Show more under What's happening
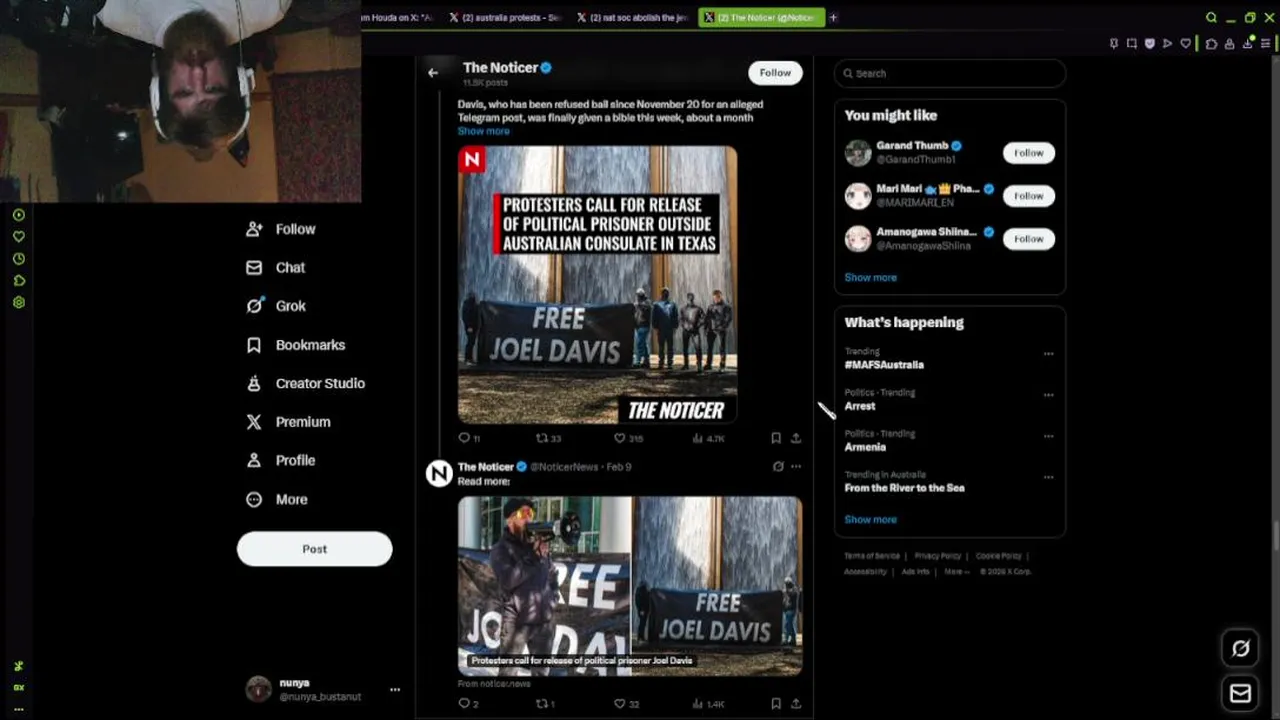 [x=871, y=519]
